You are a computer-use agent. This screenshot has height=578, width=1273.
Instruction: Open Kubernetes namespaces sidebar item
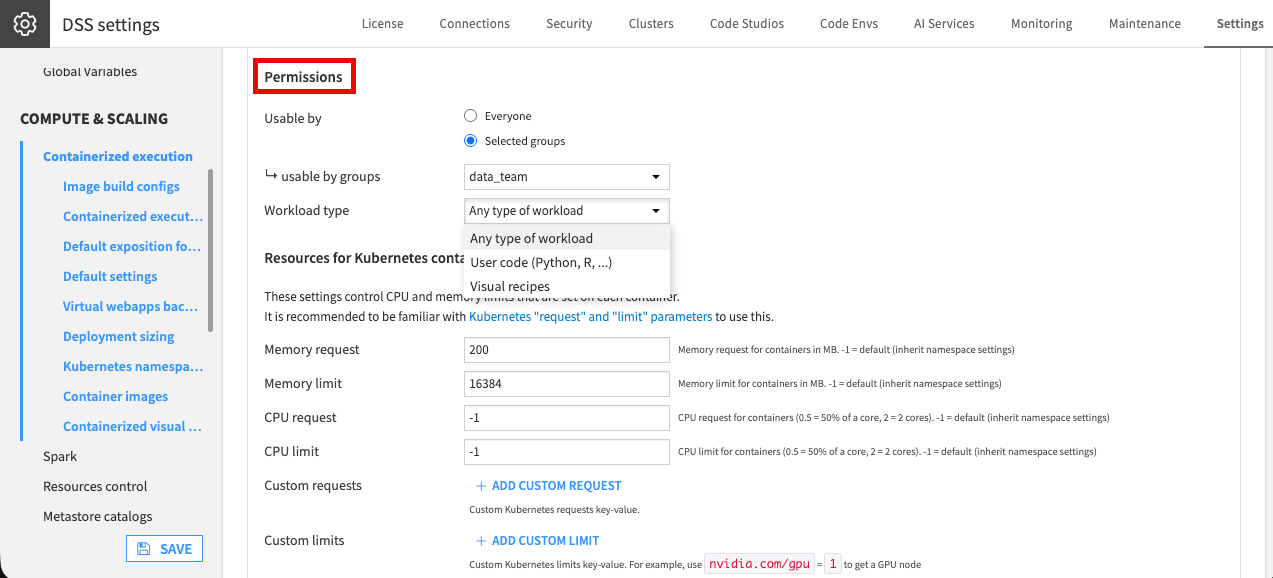133,367
